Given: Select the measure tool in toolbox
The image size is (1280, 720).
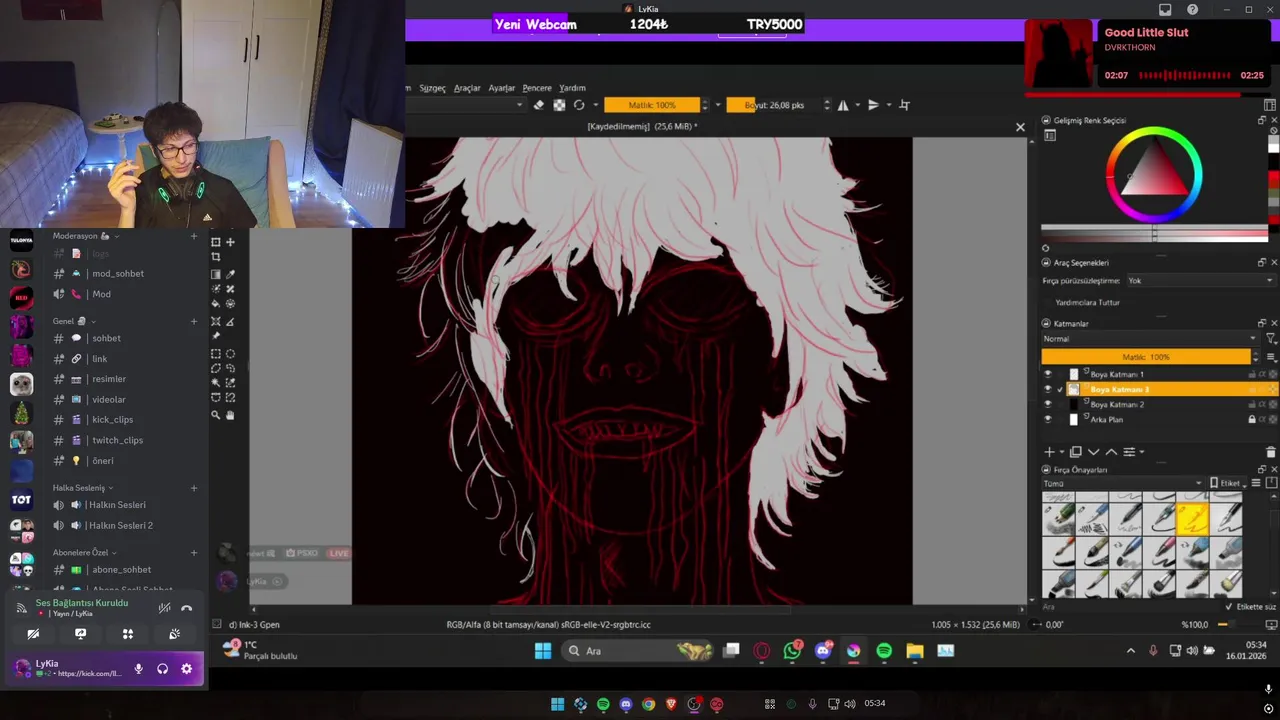Looking at the screenshot, I should click(230, 322).
